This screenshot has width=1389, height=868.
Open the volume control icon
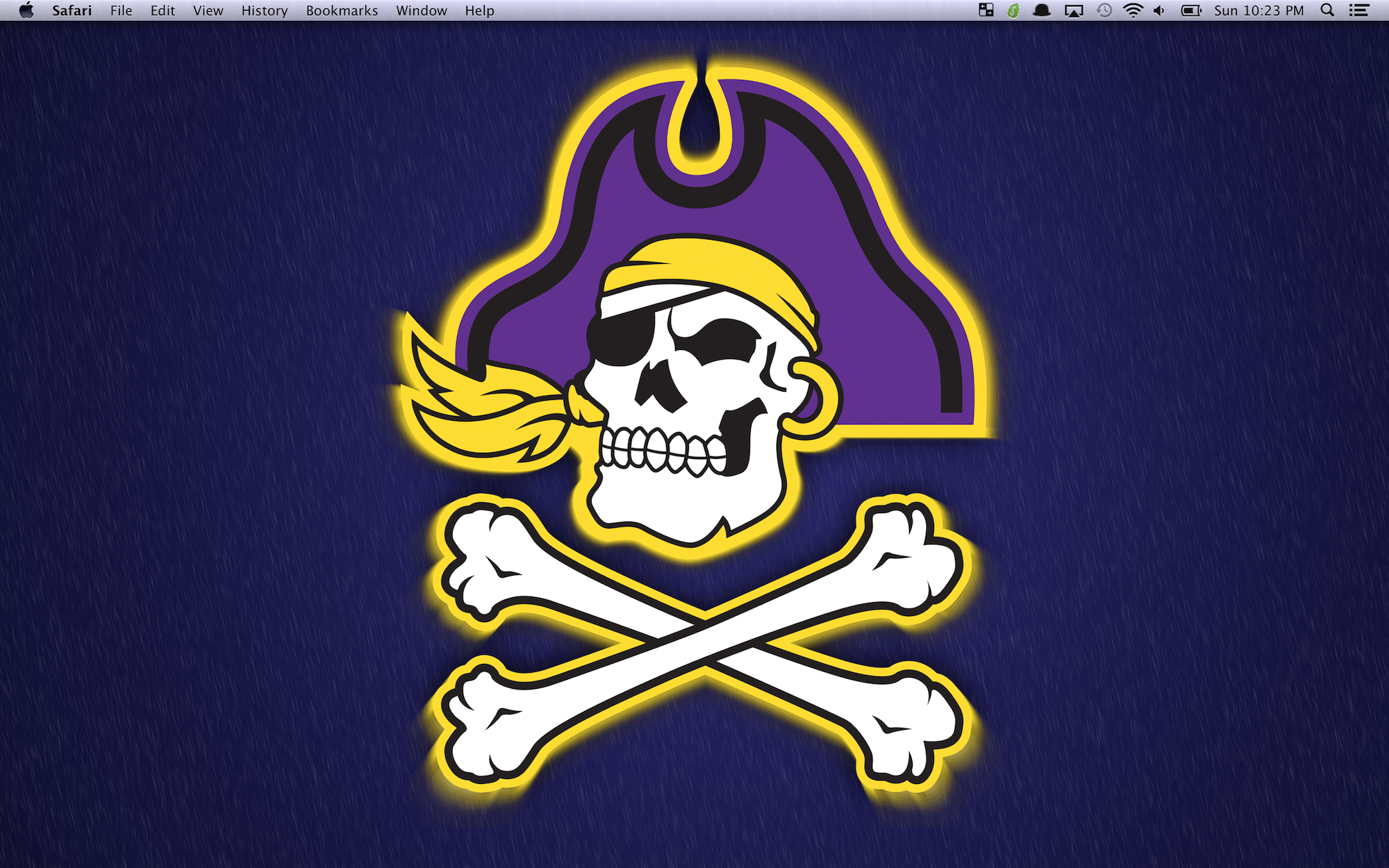(x=1159, y=10)
